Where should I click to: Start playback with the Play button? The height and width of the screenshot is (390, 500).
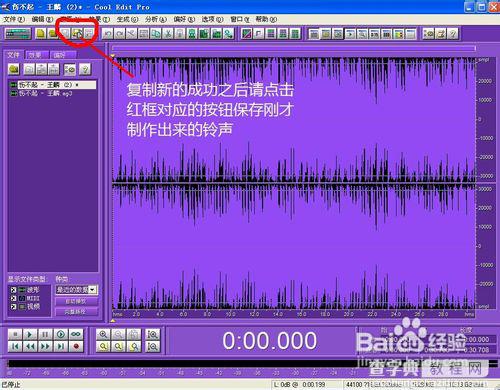click(30, 334)
